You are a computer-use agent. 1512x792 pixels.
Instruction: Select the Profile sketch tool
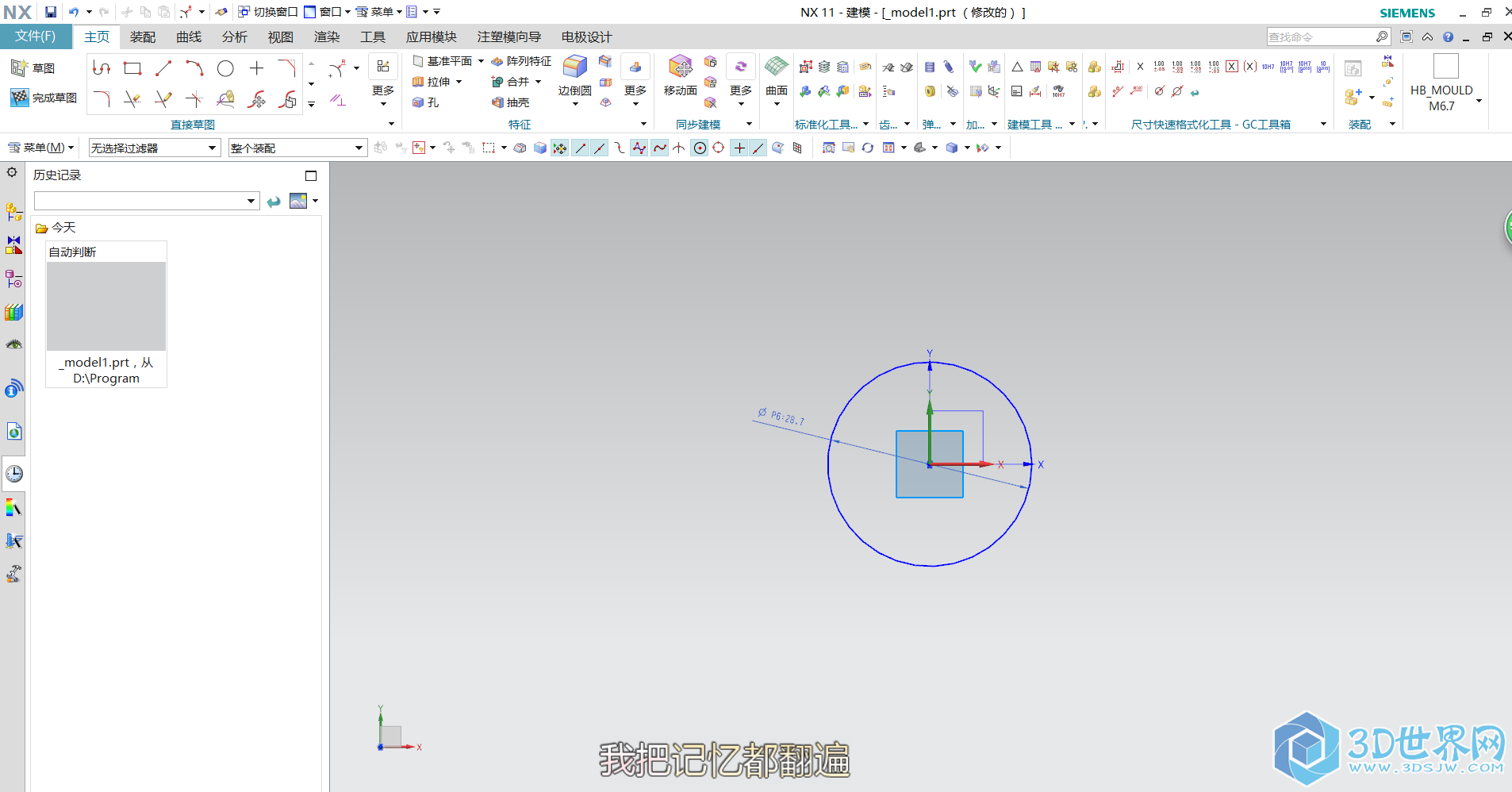102,68
